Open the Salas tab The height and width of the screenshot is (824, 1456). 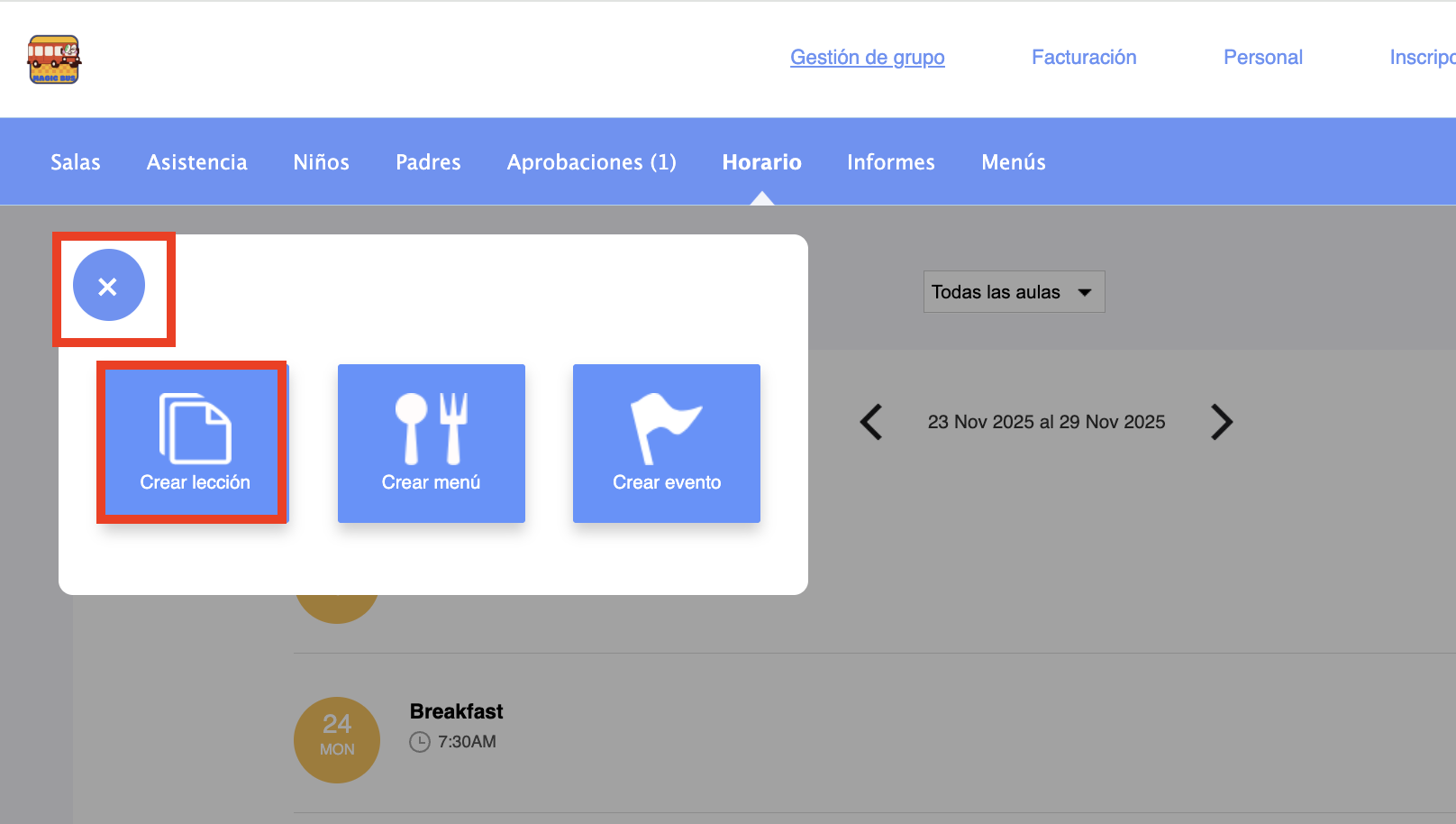76,162
